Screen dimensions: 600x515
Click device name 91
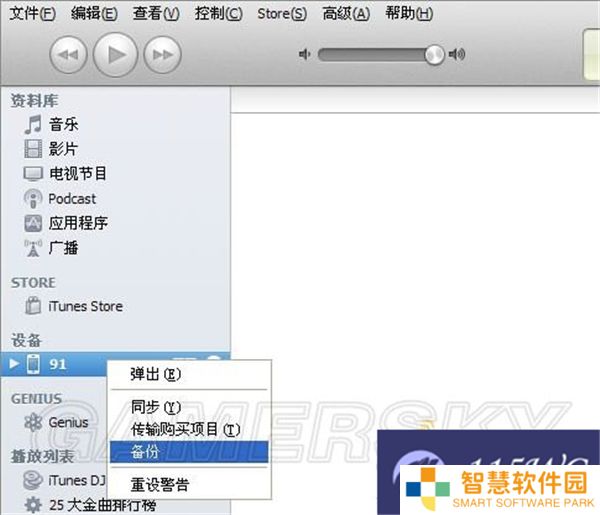[x=58, y=364]
